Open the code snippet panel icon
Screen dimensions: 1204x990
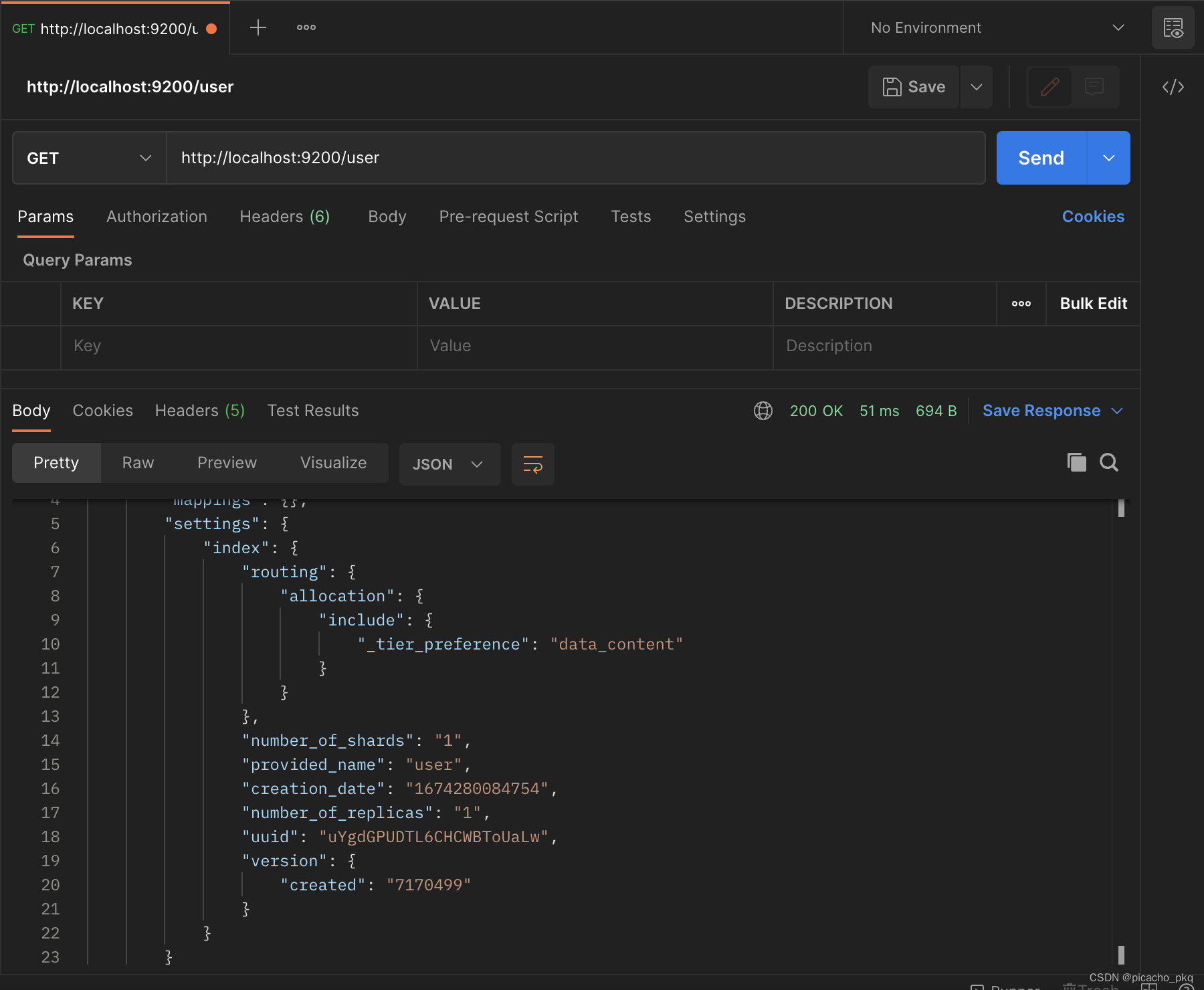coord(1173,87)
